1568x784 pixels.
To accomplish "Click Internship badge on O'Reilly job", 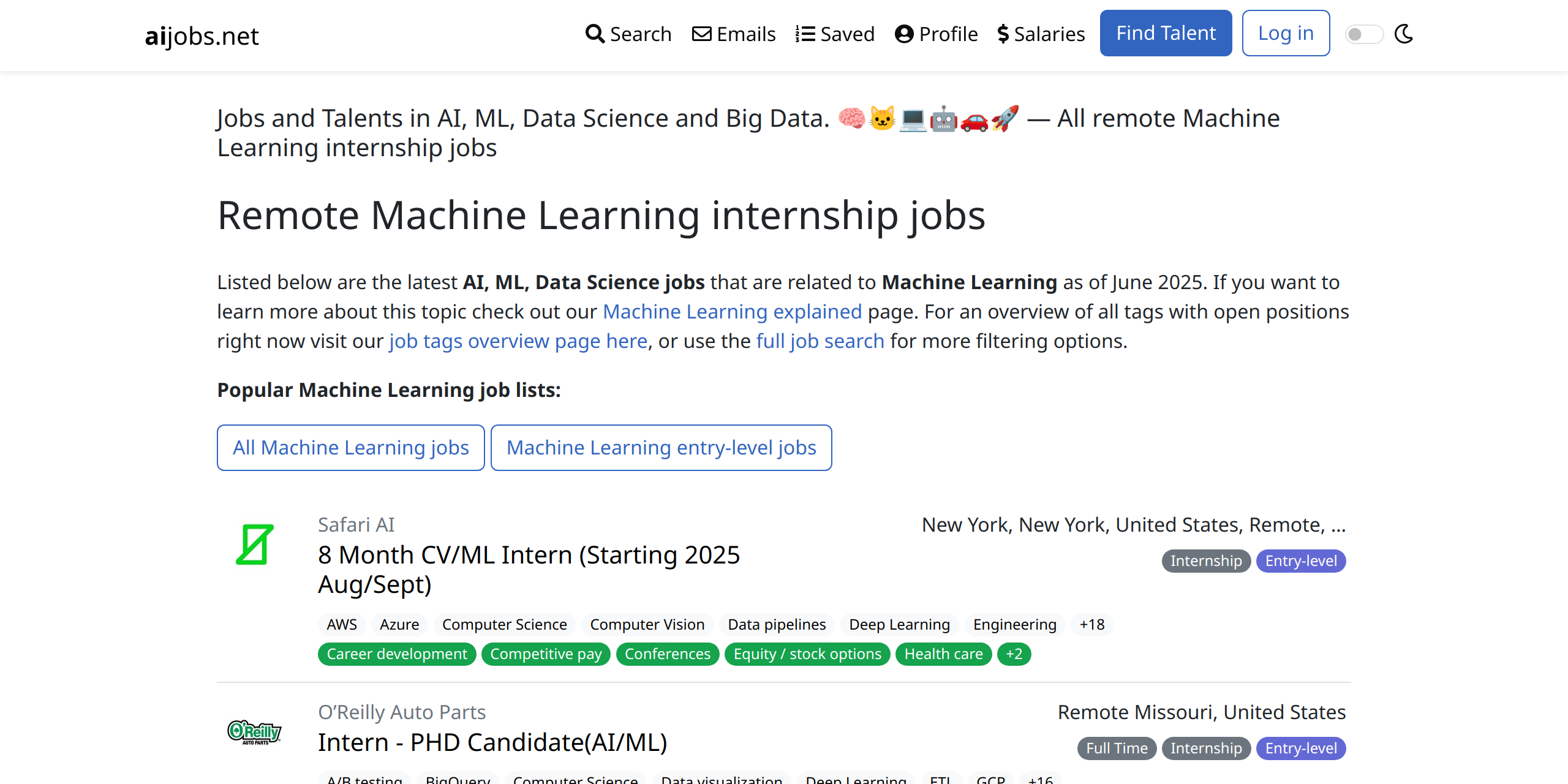I will (x=1206, y=748).
